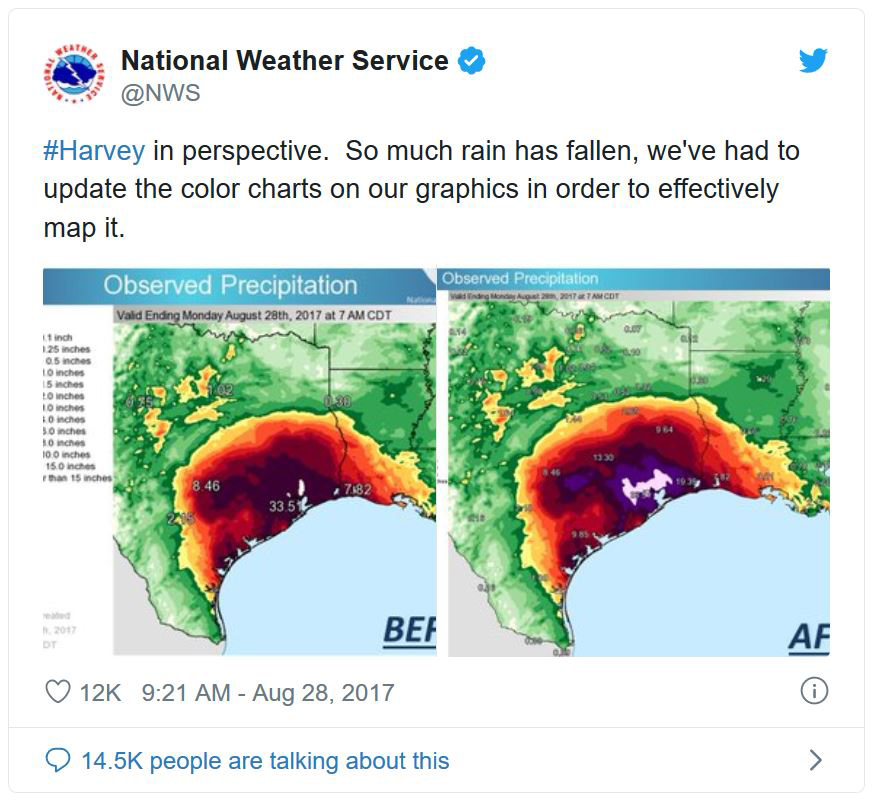This screenshot has width=872, height=801.
Task: Open the #Harvey hashtag link
Action: [94, 151]
